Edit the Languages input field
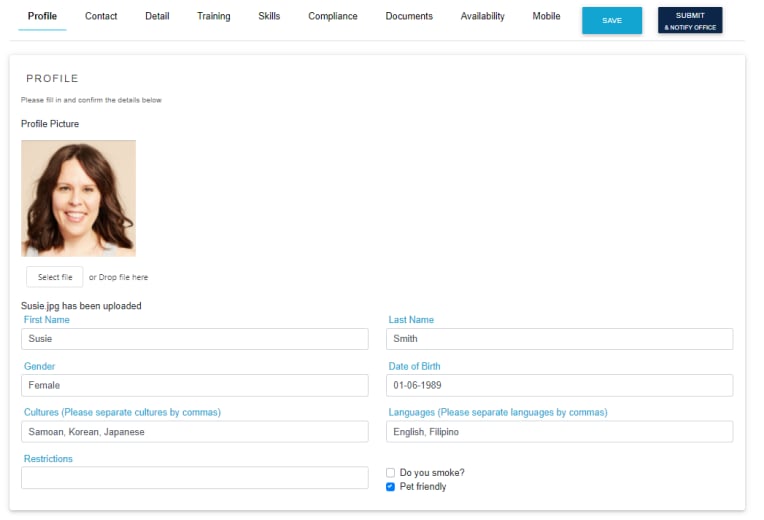Image resolution: width=764 pixels, height=520 pixels. [559, 432]
